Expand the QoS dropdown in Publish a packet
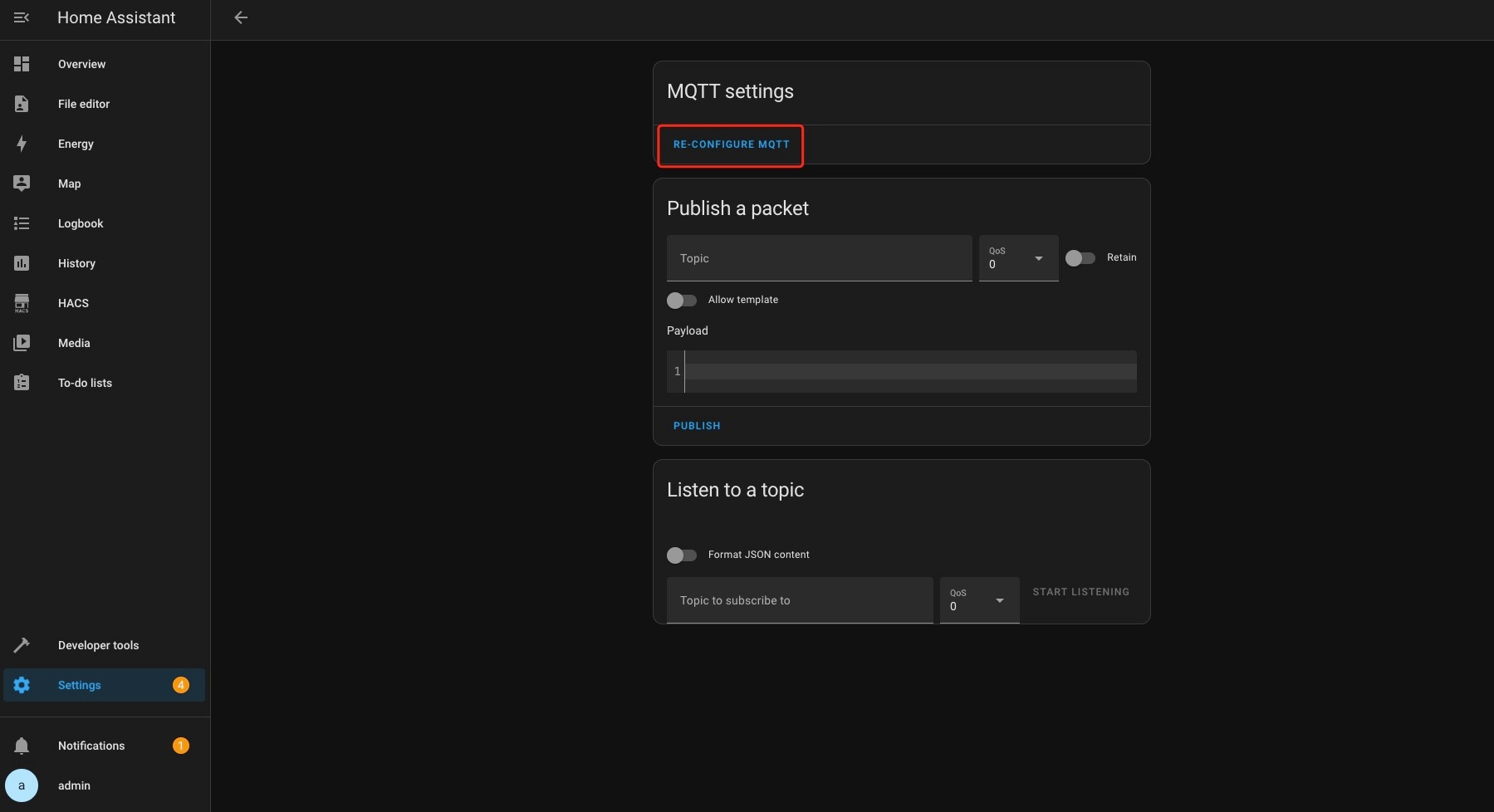 [1018, 258]
